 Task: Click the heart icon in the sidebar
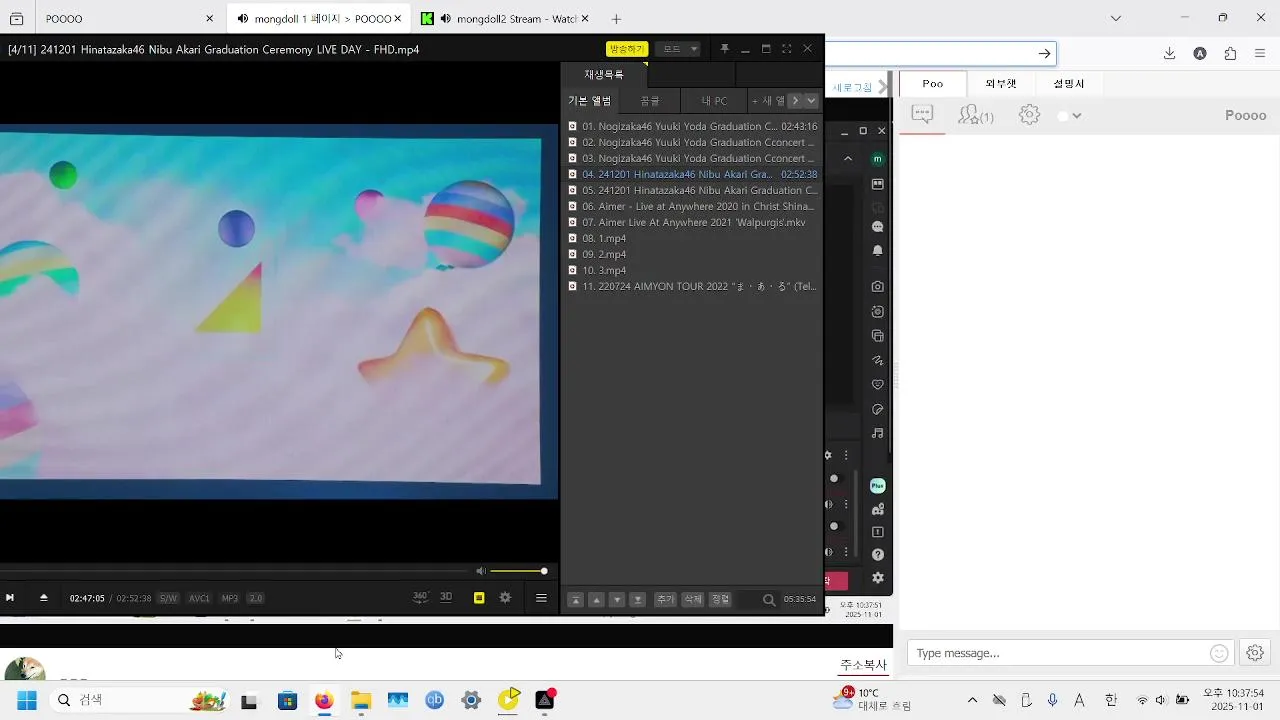pos(877,384)
